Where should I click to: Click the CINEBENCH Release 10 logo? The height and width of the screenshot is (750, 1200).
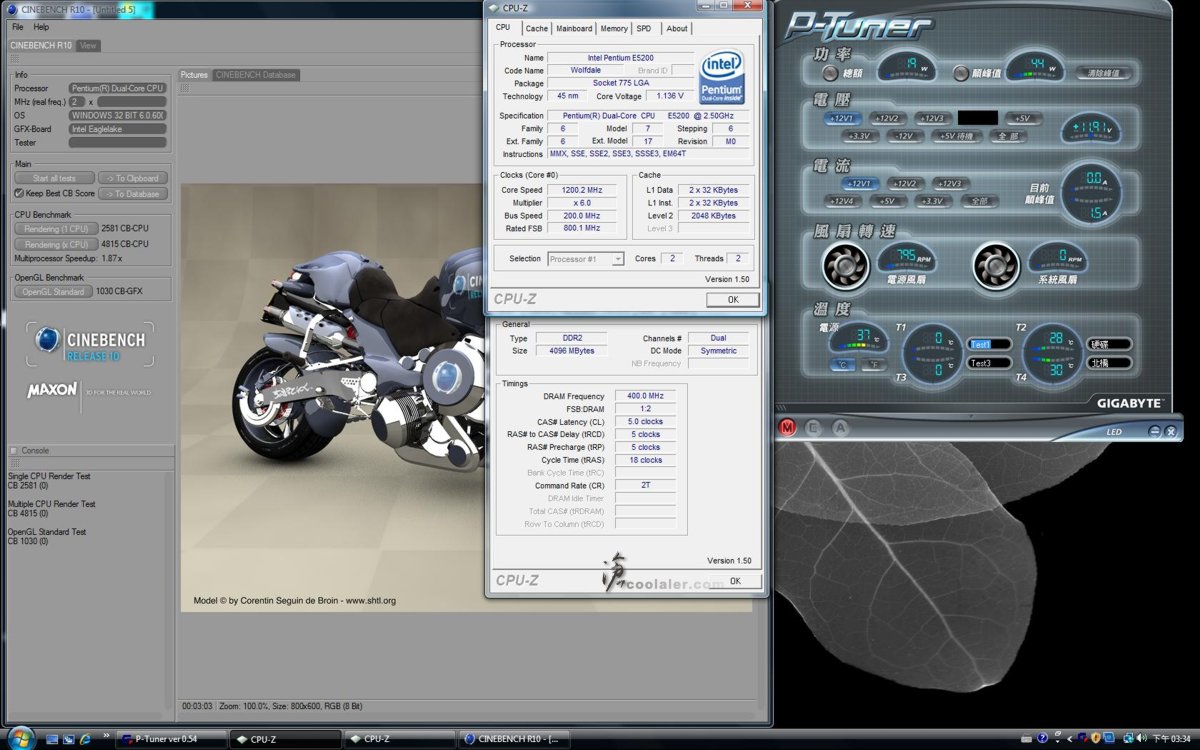90,344
